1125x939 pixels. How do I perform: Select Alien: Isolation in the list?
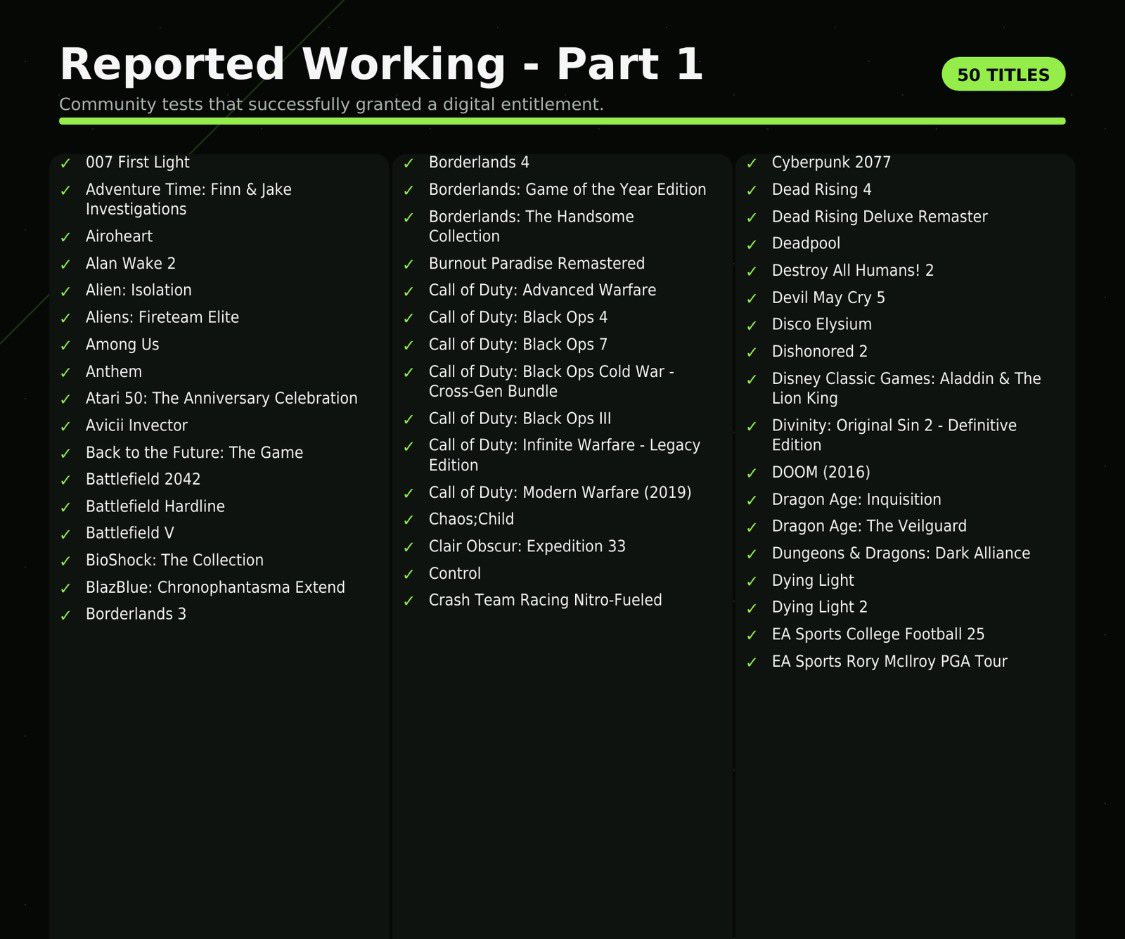(x=138, y=290)
